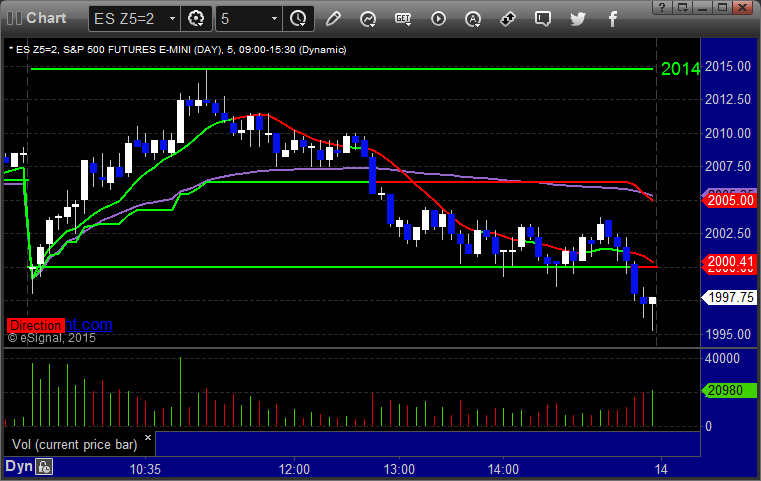
Task: Click the 1995.00 price axis label
Action: [x=728, y=334]
